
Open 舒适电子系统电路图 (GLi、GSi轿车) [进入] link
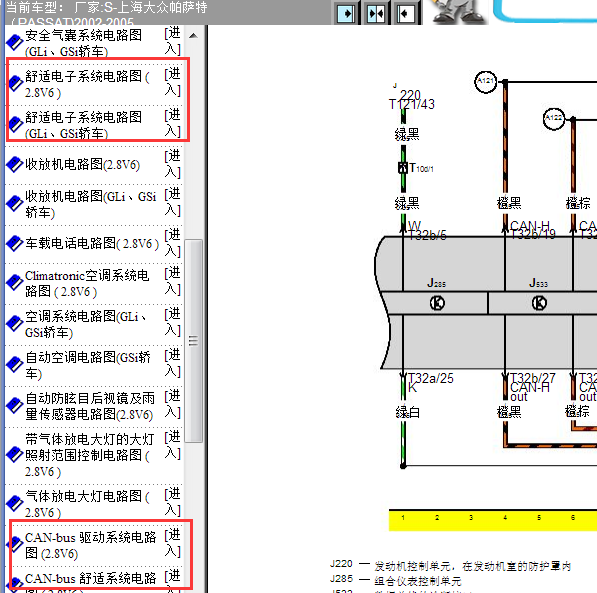172,123
